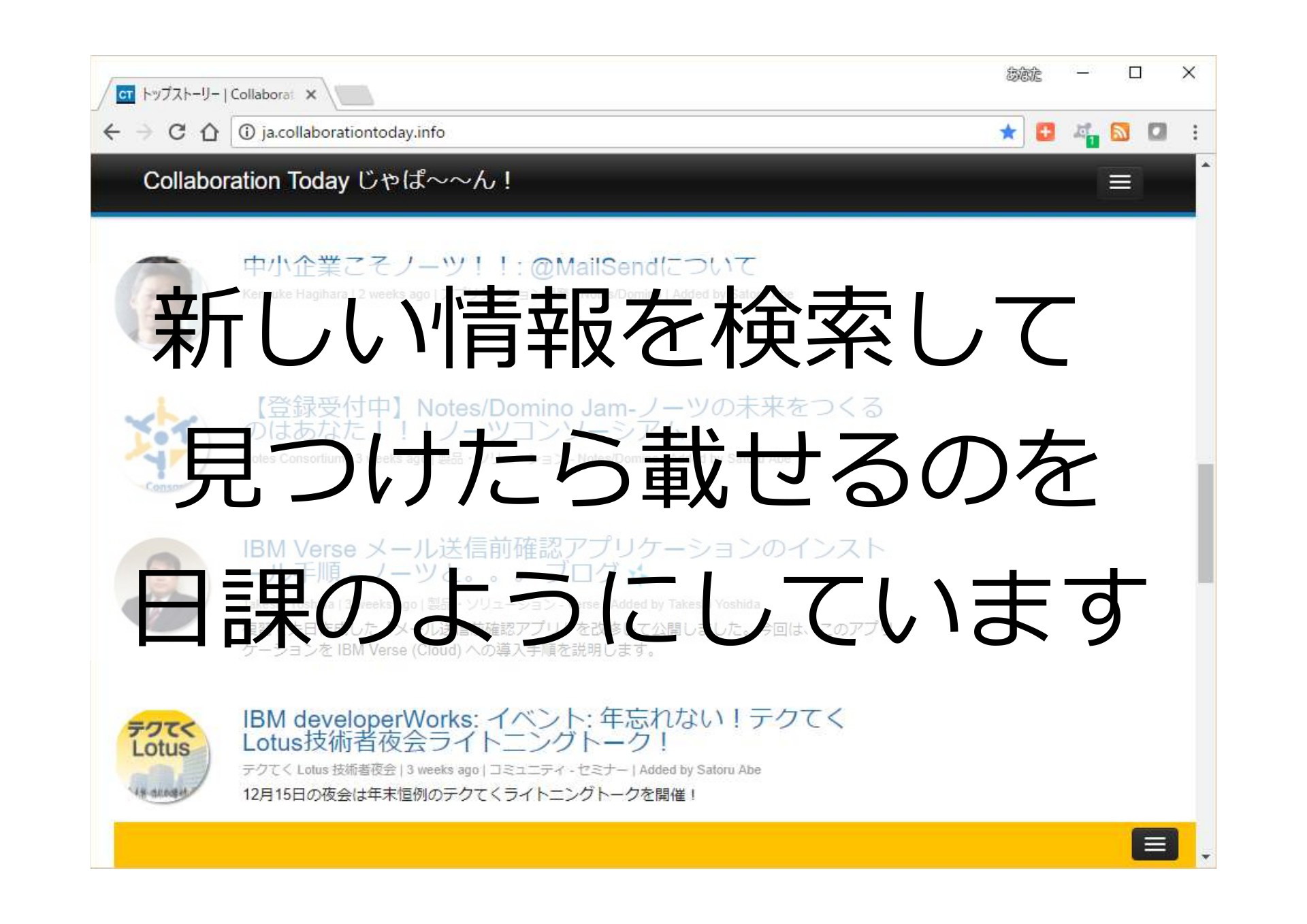The width and height of the screenshot is (1307, 924).
Task: Go back with the browser back arrow
Action: [x=112, y=132]
